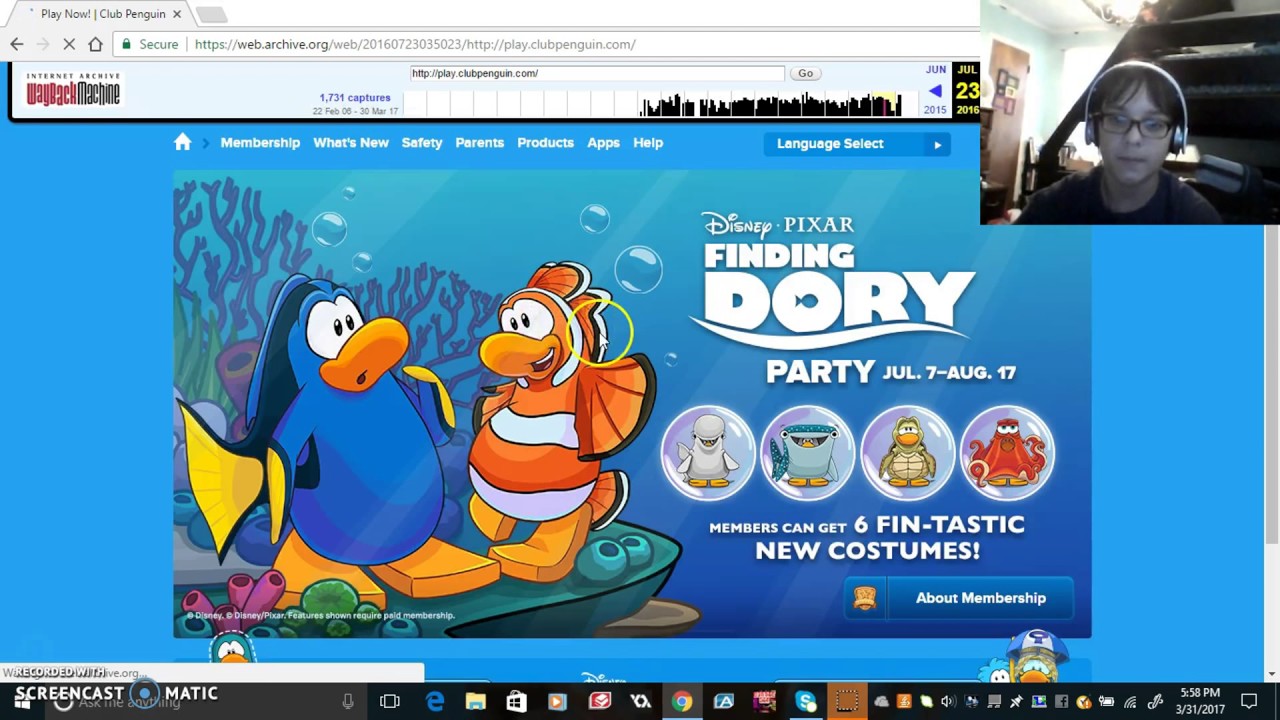
Task: Select JUN previous month capture
Action: [x=936, y=69]
